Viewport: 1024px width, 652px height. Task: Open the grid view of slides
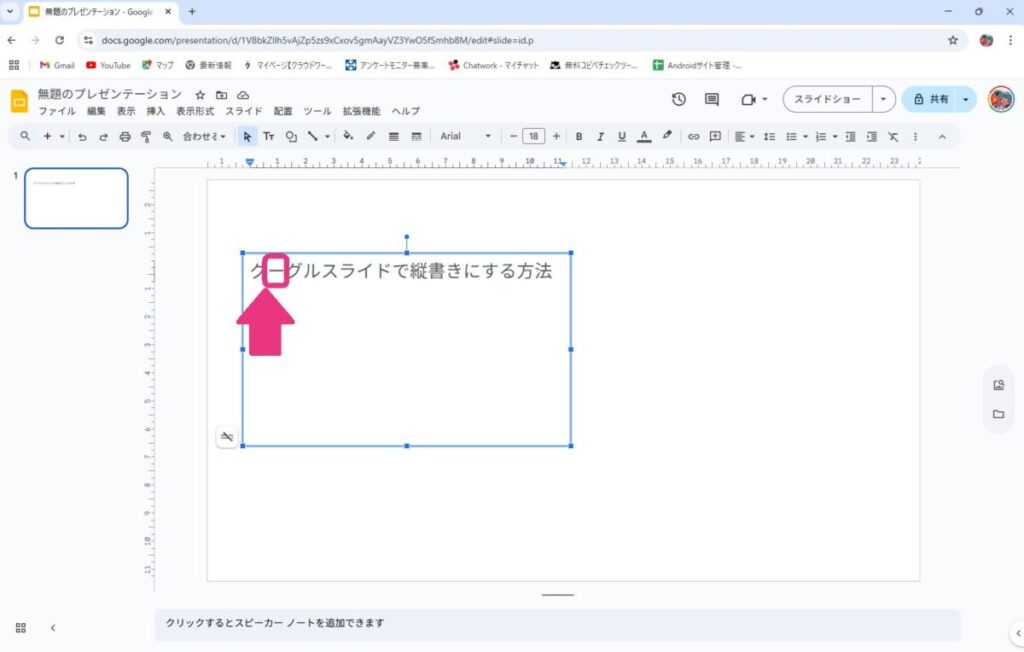(x=21, y=628)
